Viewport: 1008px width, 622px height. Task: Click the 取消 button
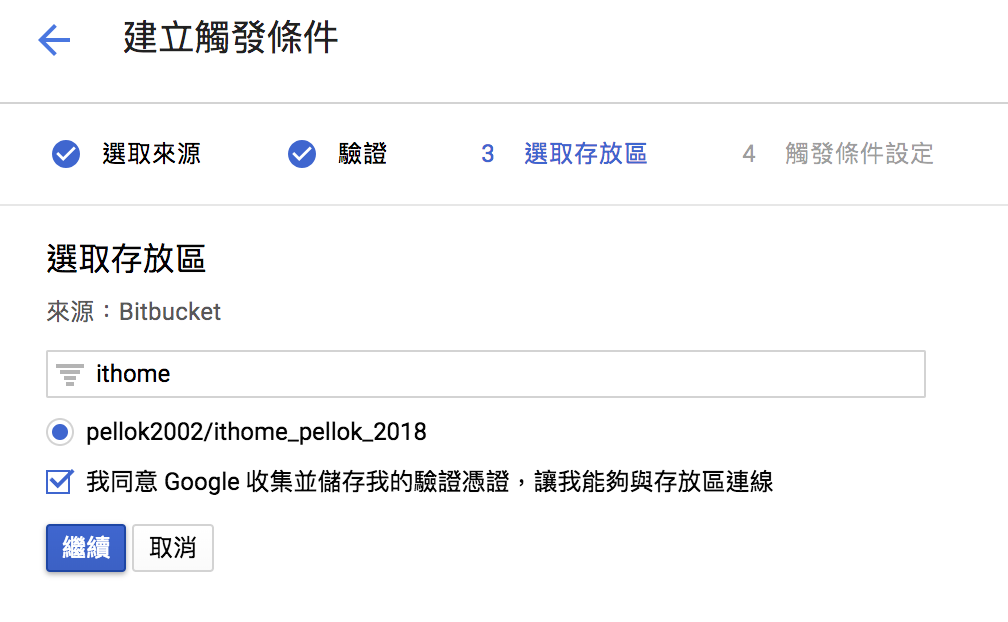(x=173, y=548)
